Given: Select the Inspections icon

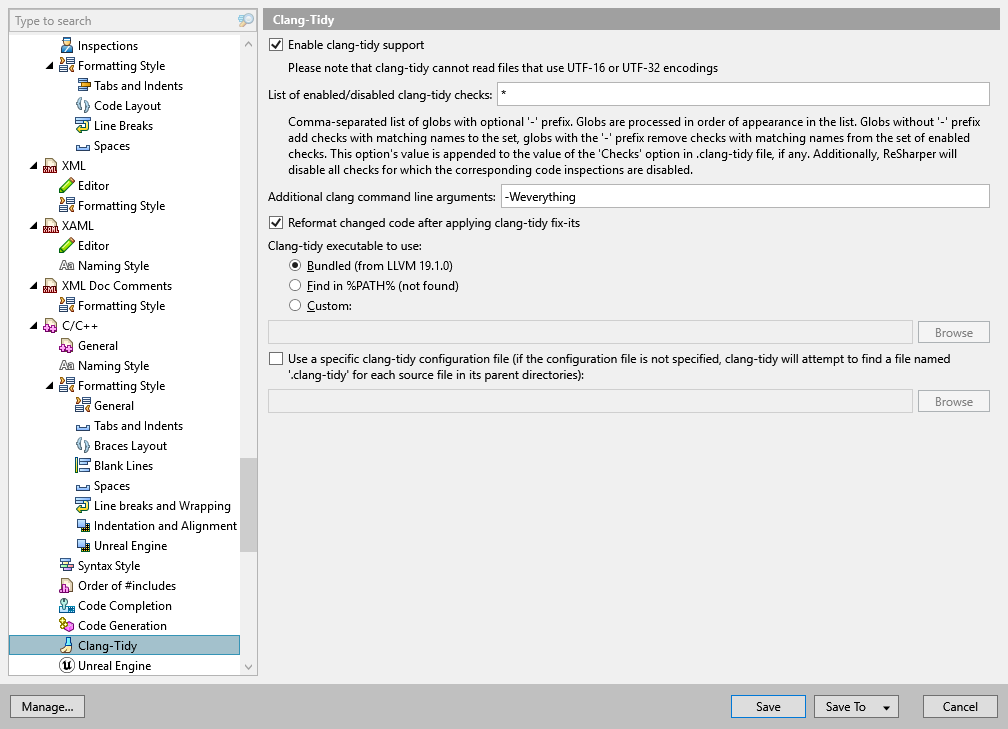Looking at the screenshot, I should tap(66, 45).
